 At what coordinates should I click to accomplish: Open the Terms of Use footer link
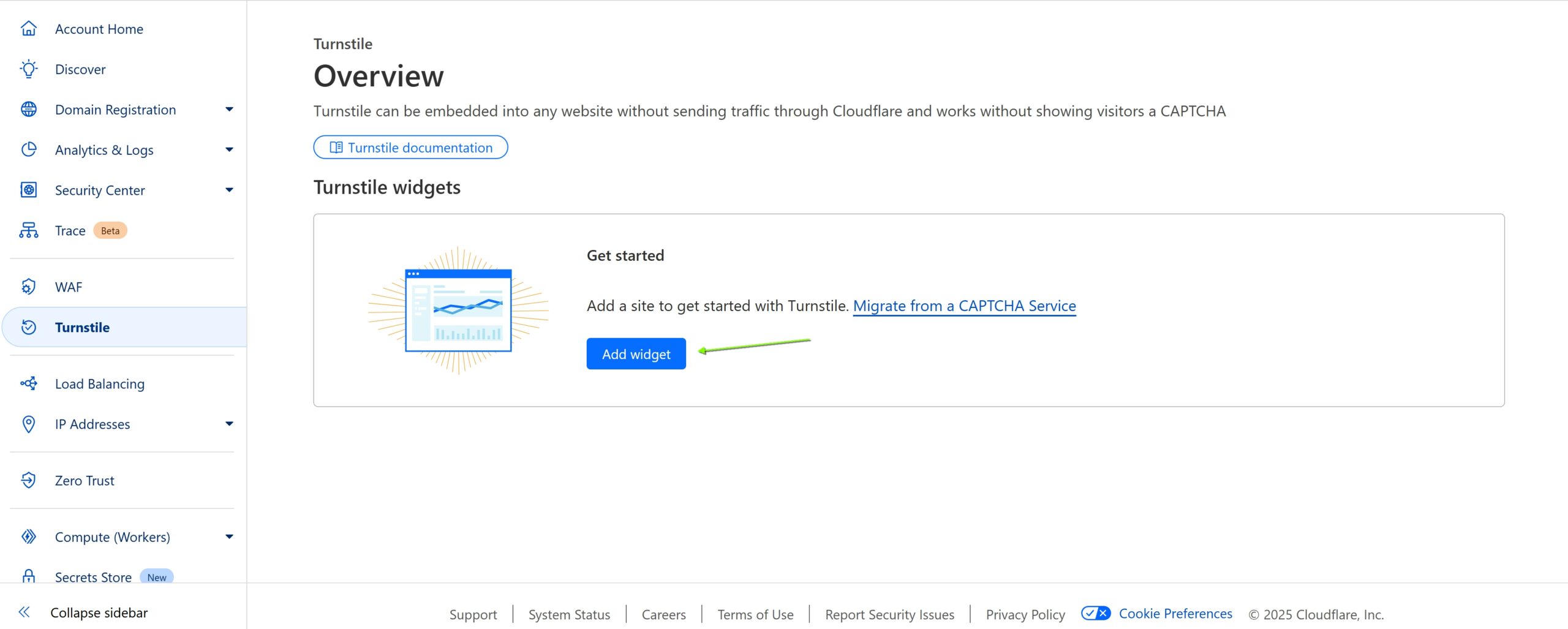(756, 615)
